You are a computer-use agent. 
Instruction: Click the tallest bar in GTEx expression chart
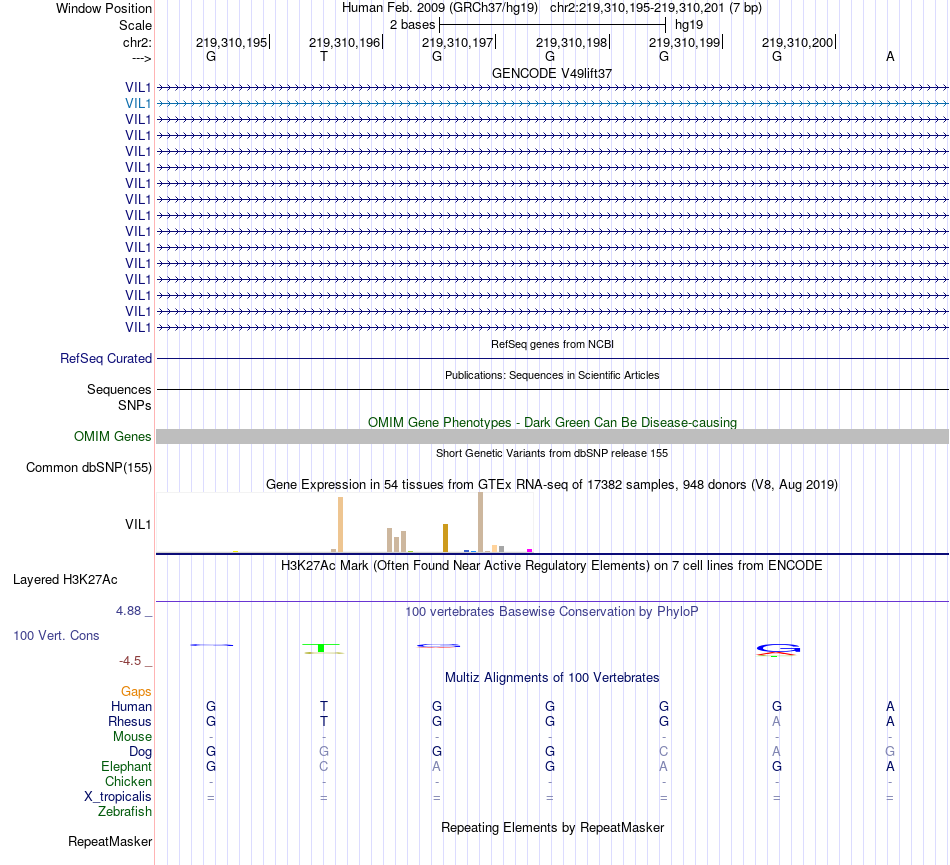tap(480, 522)
